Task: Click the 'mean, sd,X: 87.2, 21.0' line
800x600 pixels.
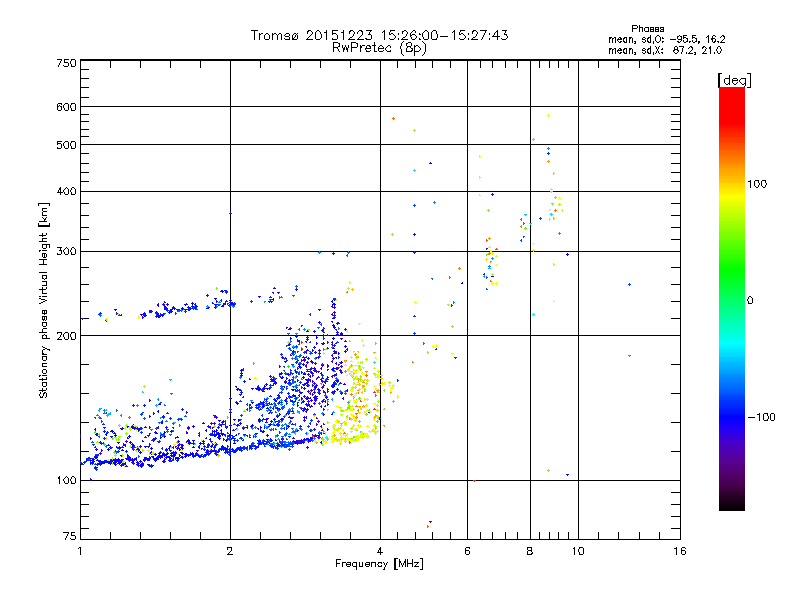Action: (x=665, y=50)
